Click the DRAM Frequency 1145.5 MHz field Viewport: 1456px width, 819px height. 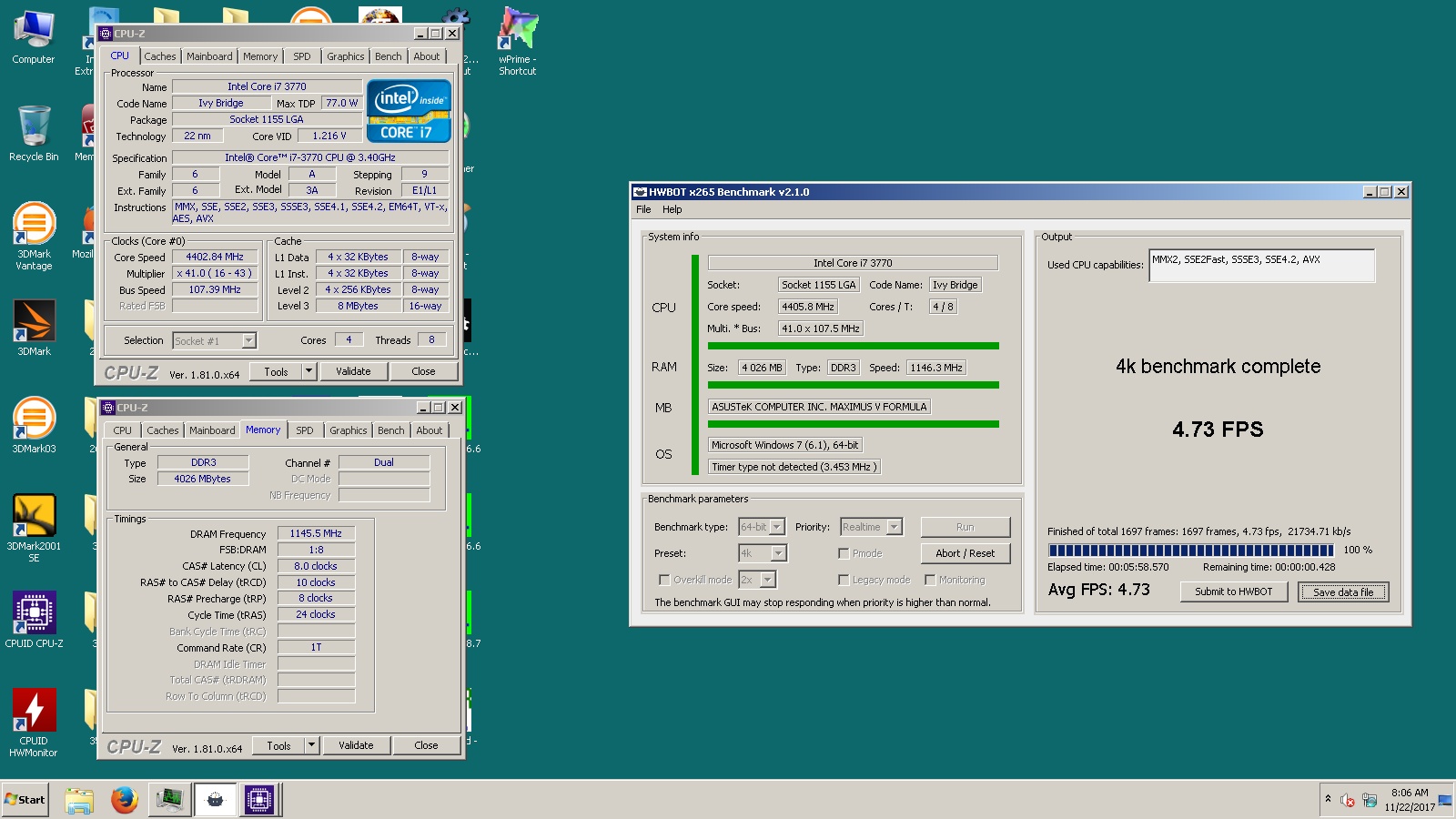coord(316,533)
